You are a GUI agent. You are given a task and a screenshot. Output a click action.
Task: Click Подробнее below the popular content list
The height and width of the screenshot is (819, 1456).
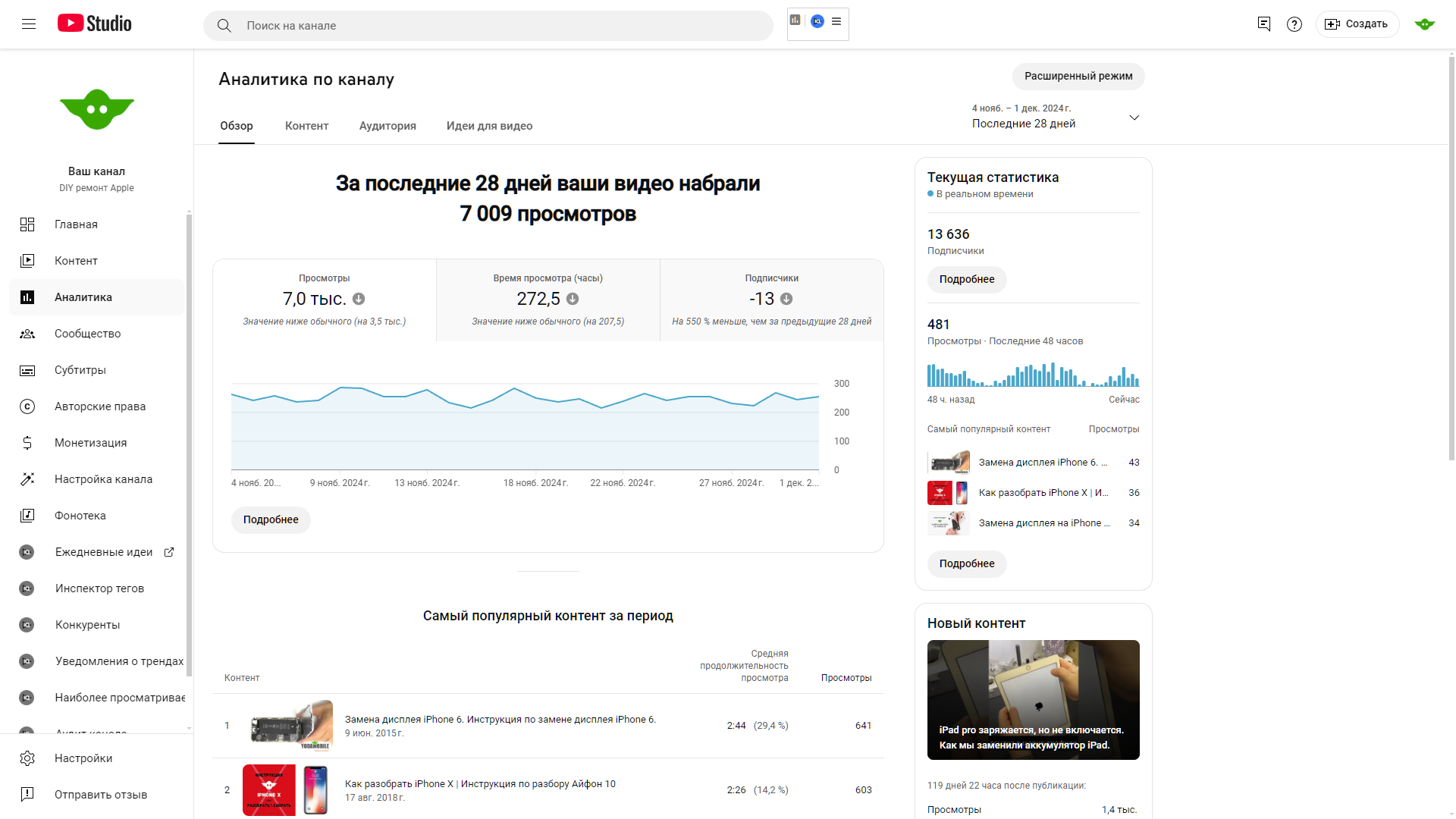pos(967,564)
